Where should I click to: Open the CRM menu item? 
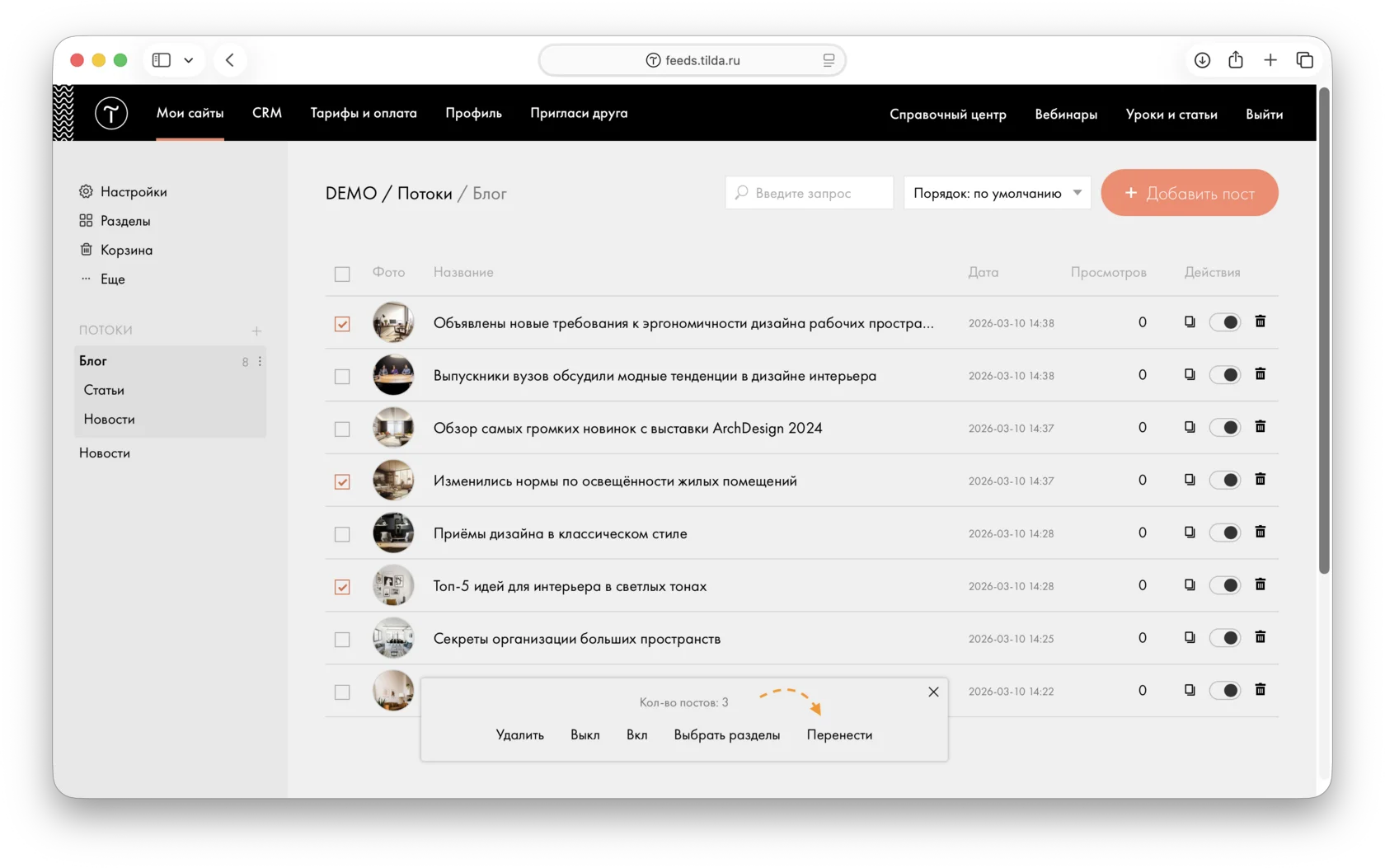[x=267, y=113]
